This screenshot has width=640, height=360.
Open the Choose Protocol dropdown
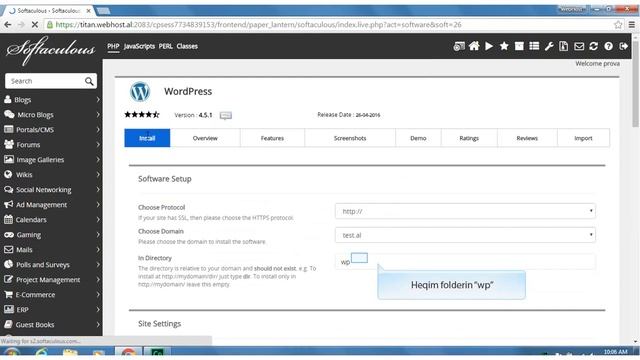[x=465, y=211]
